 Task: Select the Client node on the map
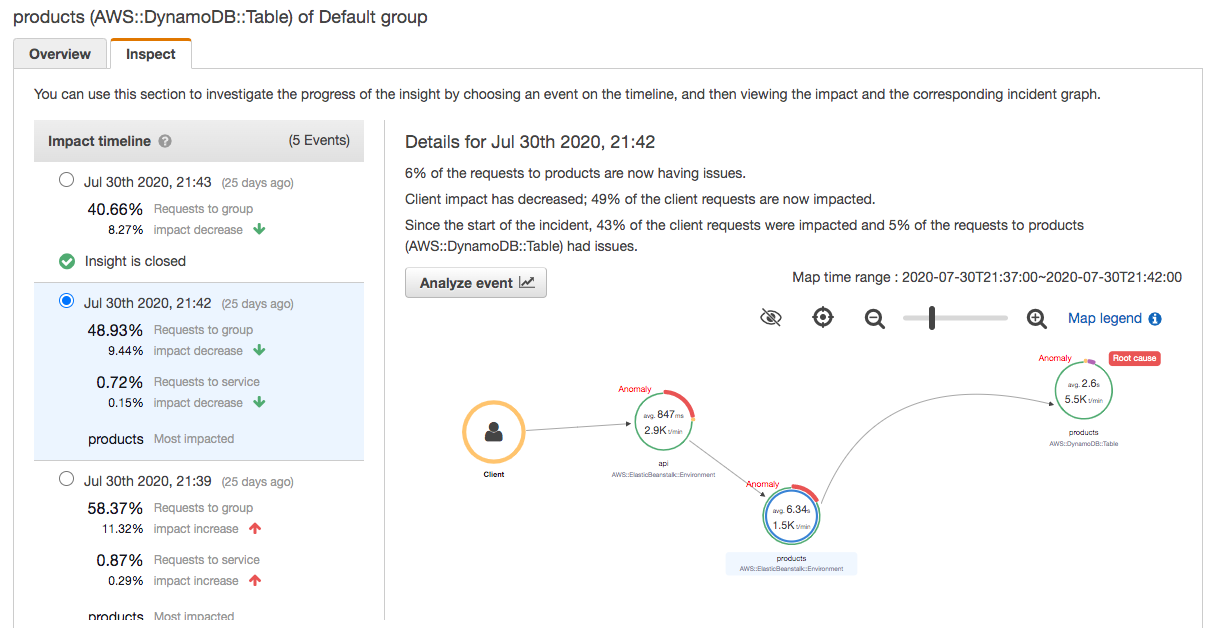(493, 432)
